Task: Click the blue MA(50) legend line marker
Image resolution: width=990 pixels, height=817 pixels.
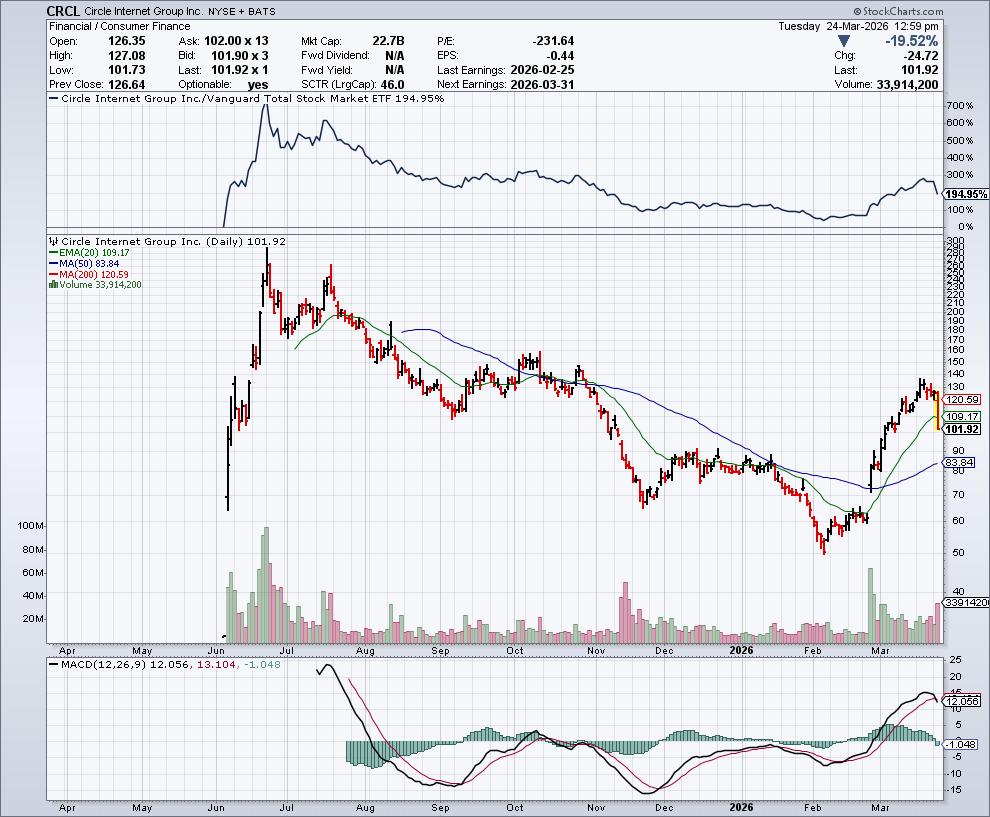Action: (52, 264)
